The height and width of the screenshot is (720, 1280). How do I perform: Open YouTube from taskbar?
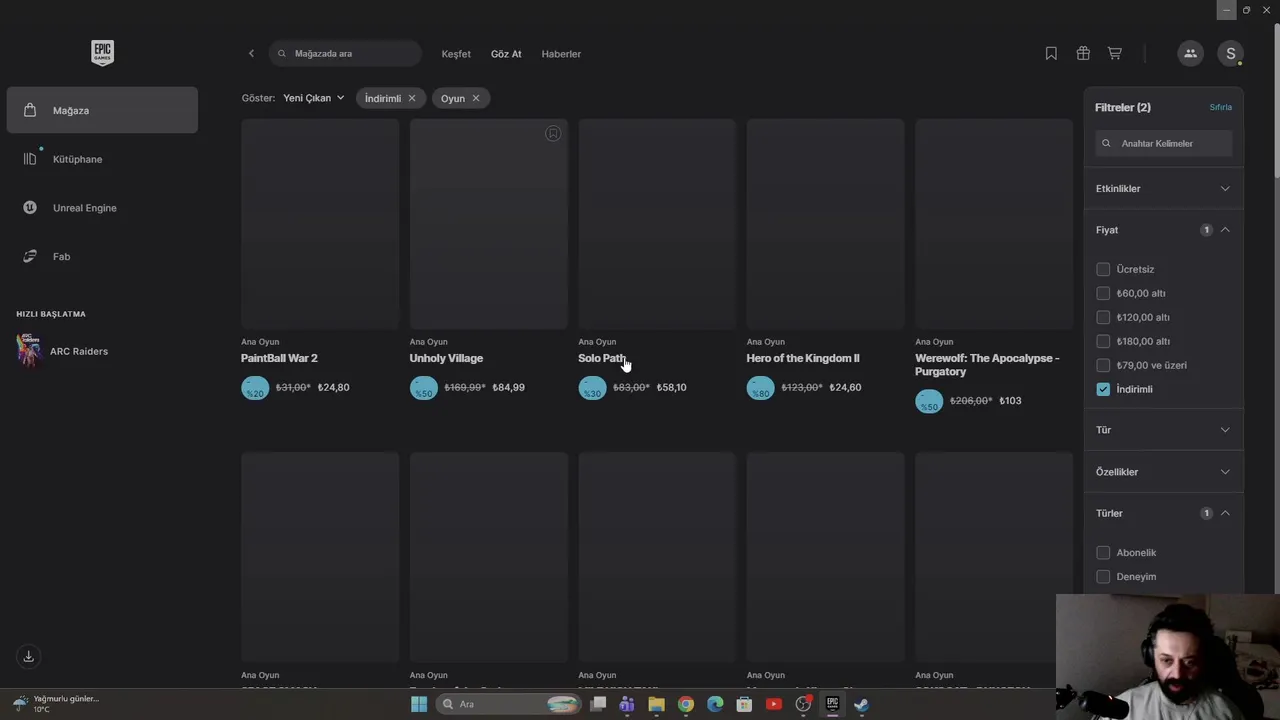pos(773,704)
